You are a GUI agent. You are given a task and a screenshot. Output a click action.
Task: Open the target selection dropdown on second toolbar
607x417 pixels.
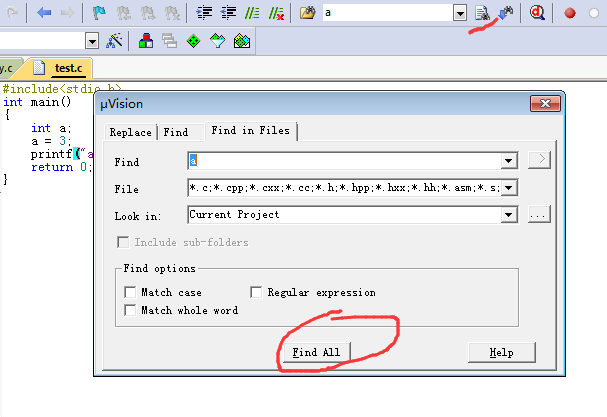(x=92, y=41)
